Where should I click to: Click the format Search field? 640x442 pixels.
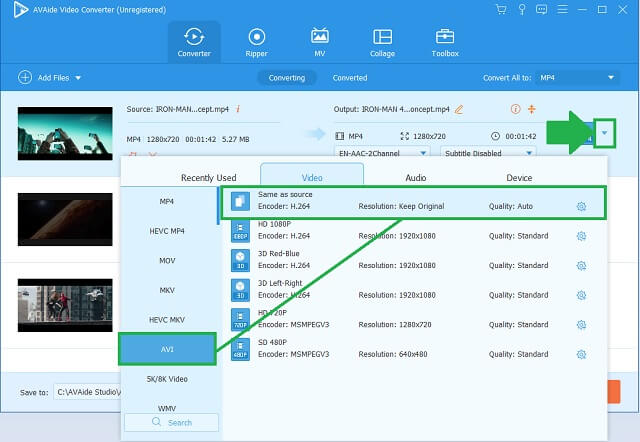click(x=171, y=422)
